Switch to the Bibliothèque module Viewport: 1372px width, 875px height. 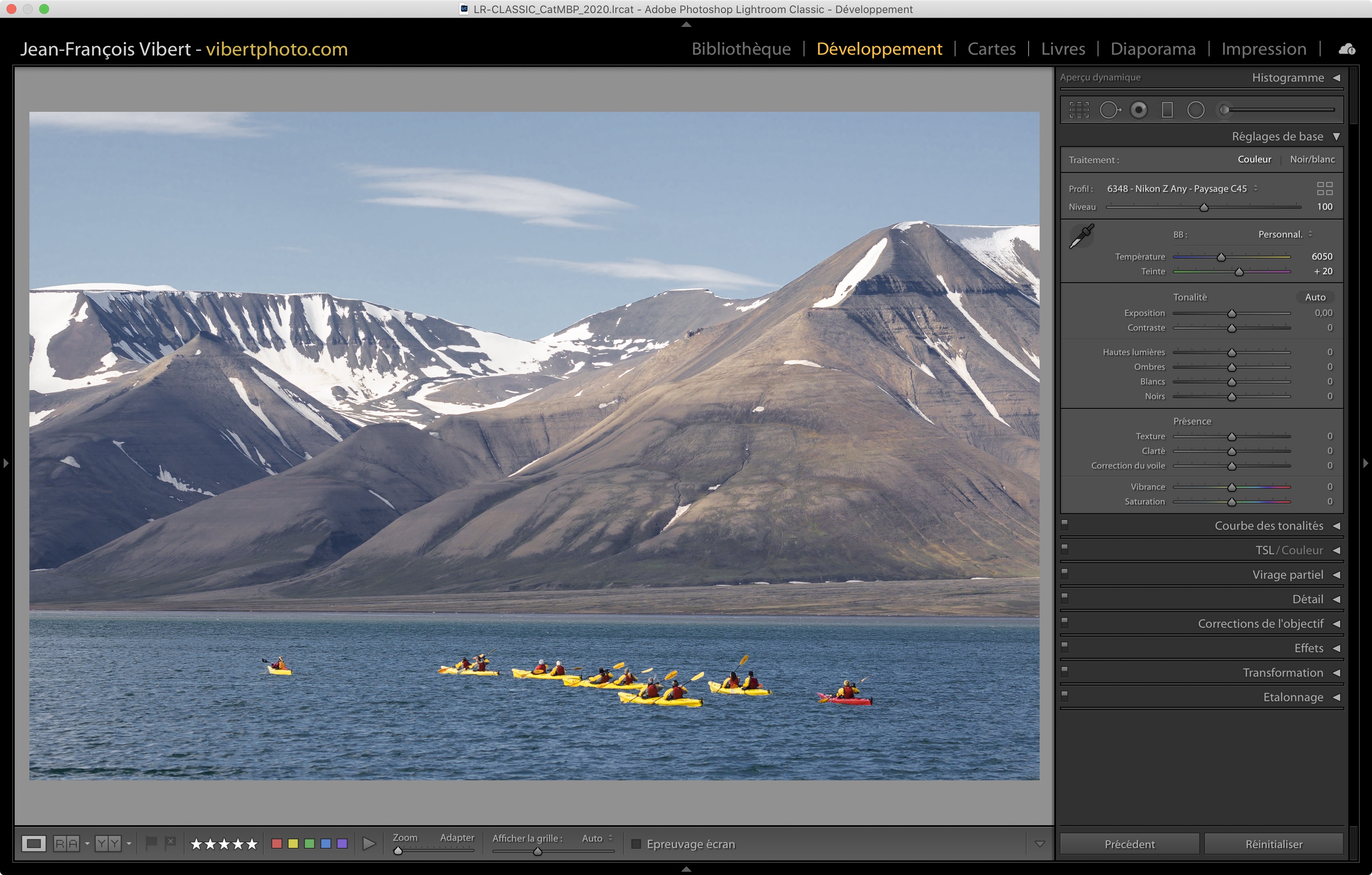click(741, 49)
